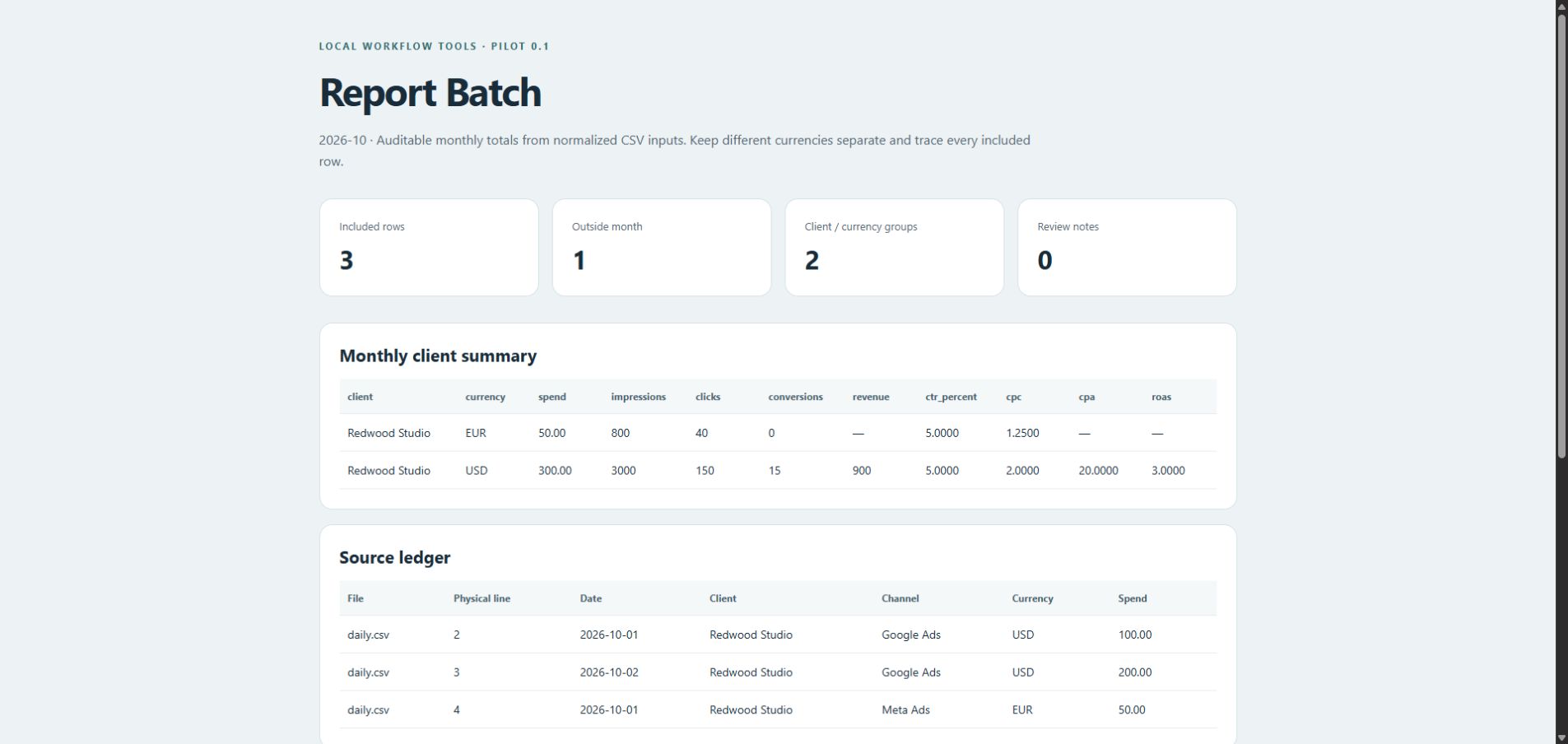Select the 1.2500 cpc value
The width and height of the screenshot is (1568, 744).
point(1022,433)
